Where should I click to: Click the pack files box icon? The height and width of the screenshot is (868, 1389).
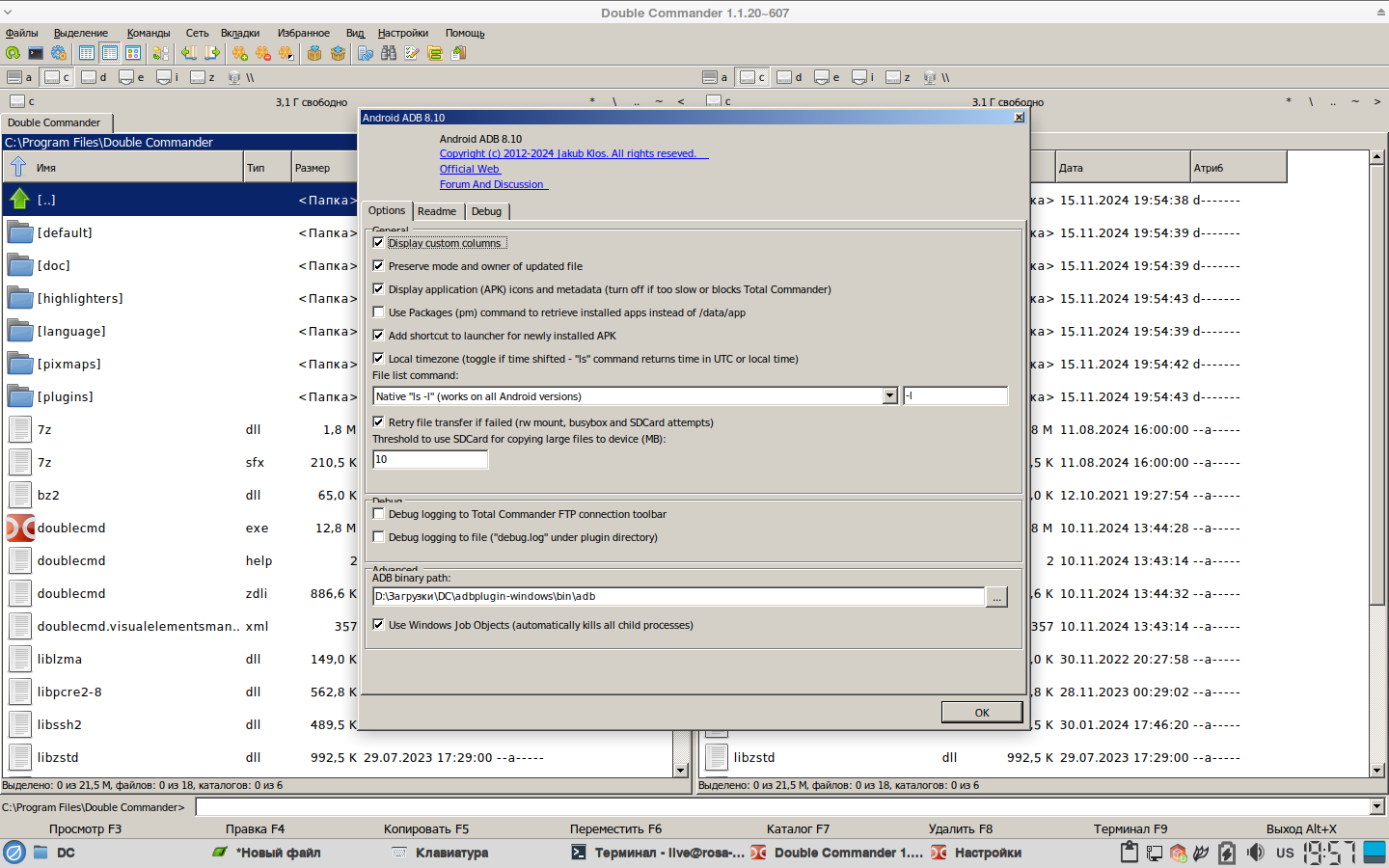click(314, 53)
